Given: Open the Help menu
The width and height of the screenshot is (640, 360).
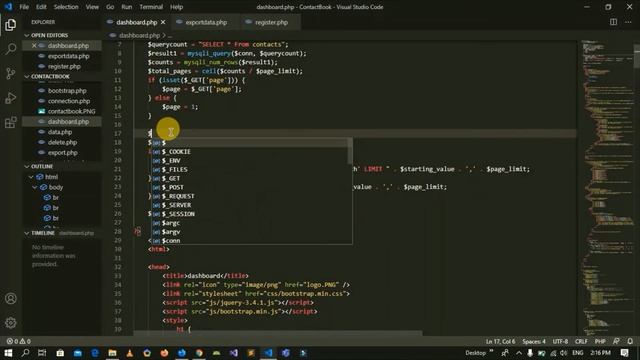Looking at the screenshot, I should [x=176, y=7].
